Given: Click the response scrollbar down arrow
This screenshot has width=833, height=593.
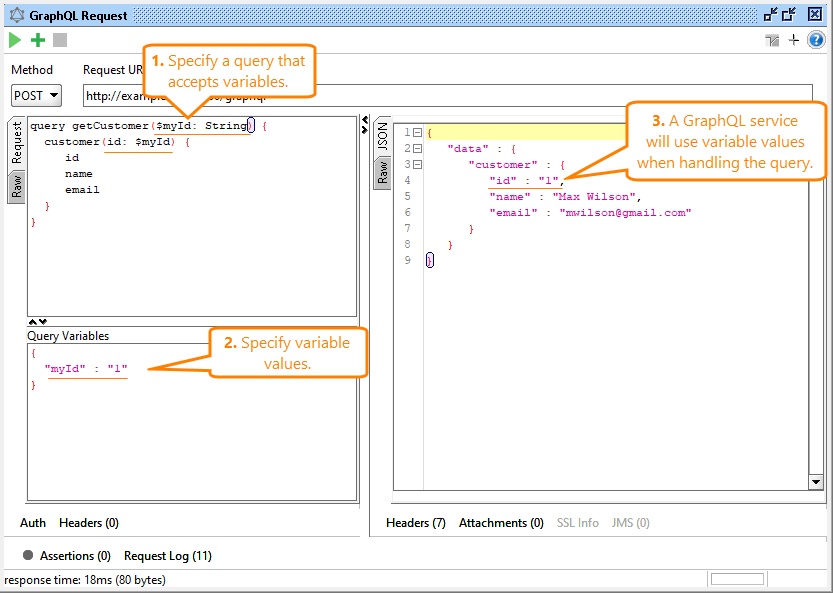Looking at the screenshot, I should coord(815,481).
